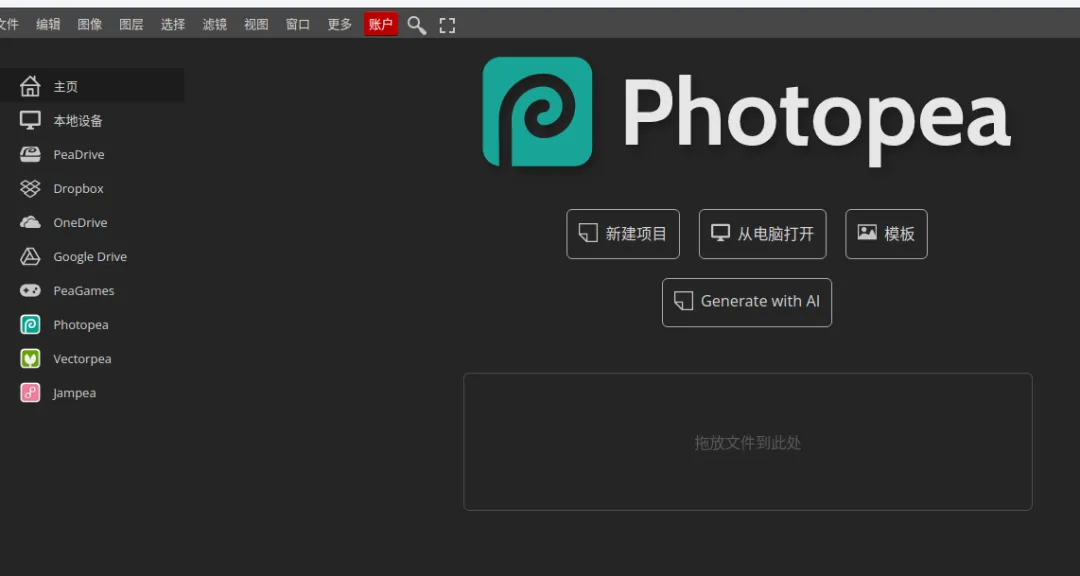Open the 图层 menu

tap(132, 25)
